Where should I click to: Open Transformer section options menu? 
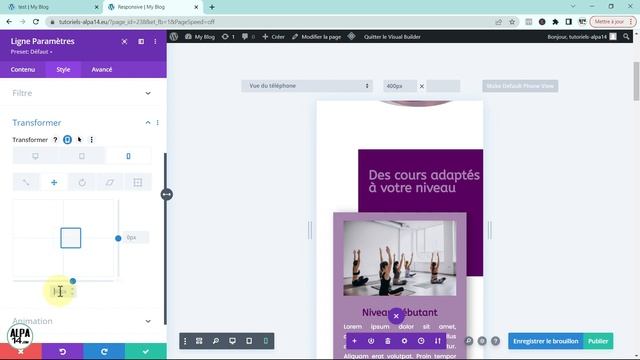pyautogui.click(x=158, y=122)
